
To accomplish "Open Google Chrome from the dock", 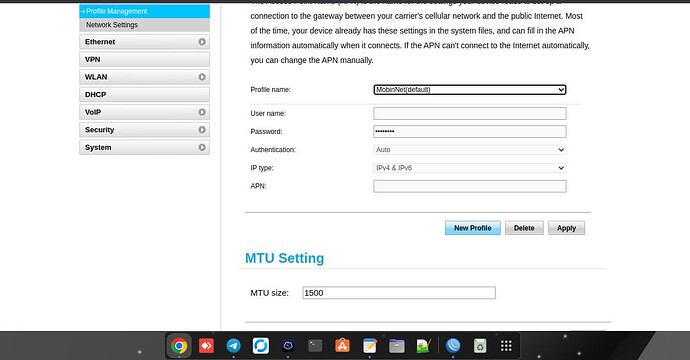I will 179,346.
